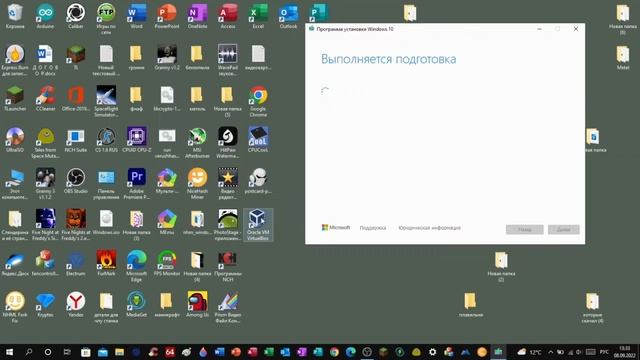This screenshot has height=360, width=640.
Task: Open the weather widget showing 12°C
Action: 529,352
